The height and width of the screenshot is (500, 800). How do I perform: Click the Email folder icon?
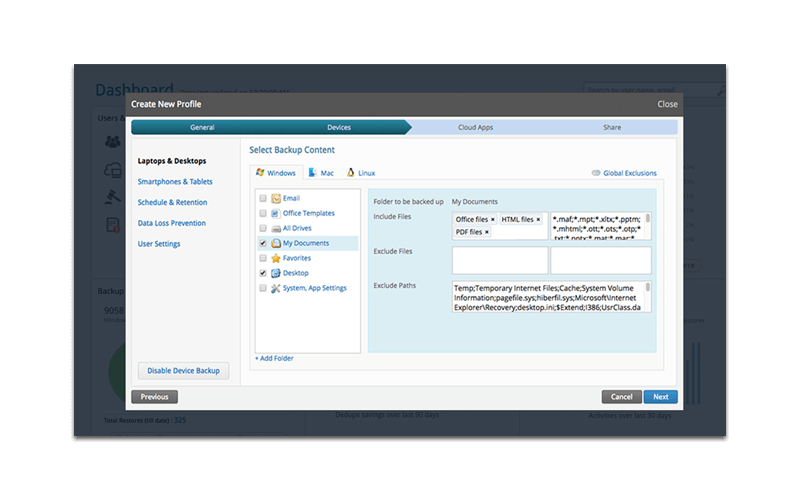click(x=276, y=199)
